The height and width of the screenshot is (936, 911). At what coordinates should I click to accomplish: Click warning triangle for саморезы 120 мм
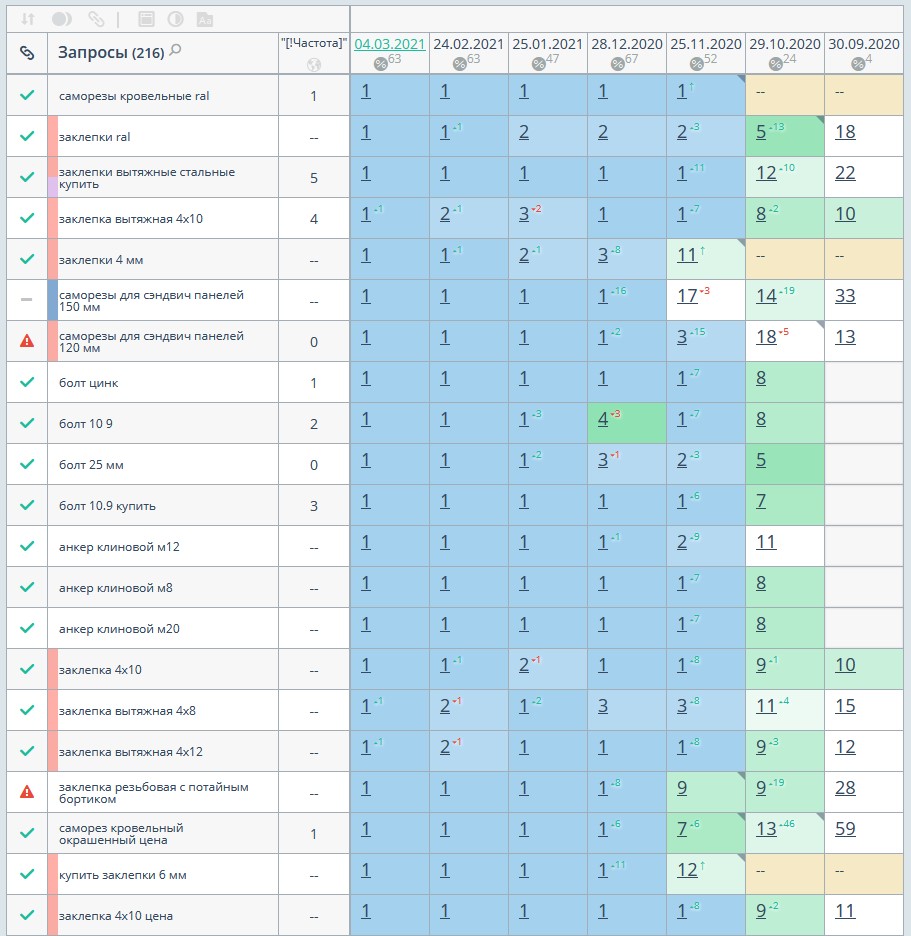[27, 341]
